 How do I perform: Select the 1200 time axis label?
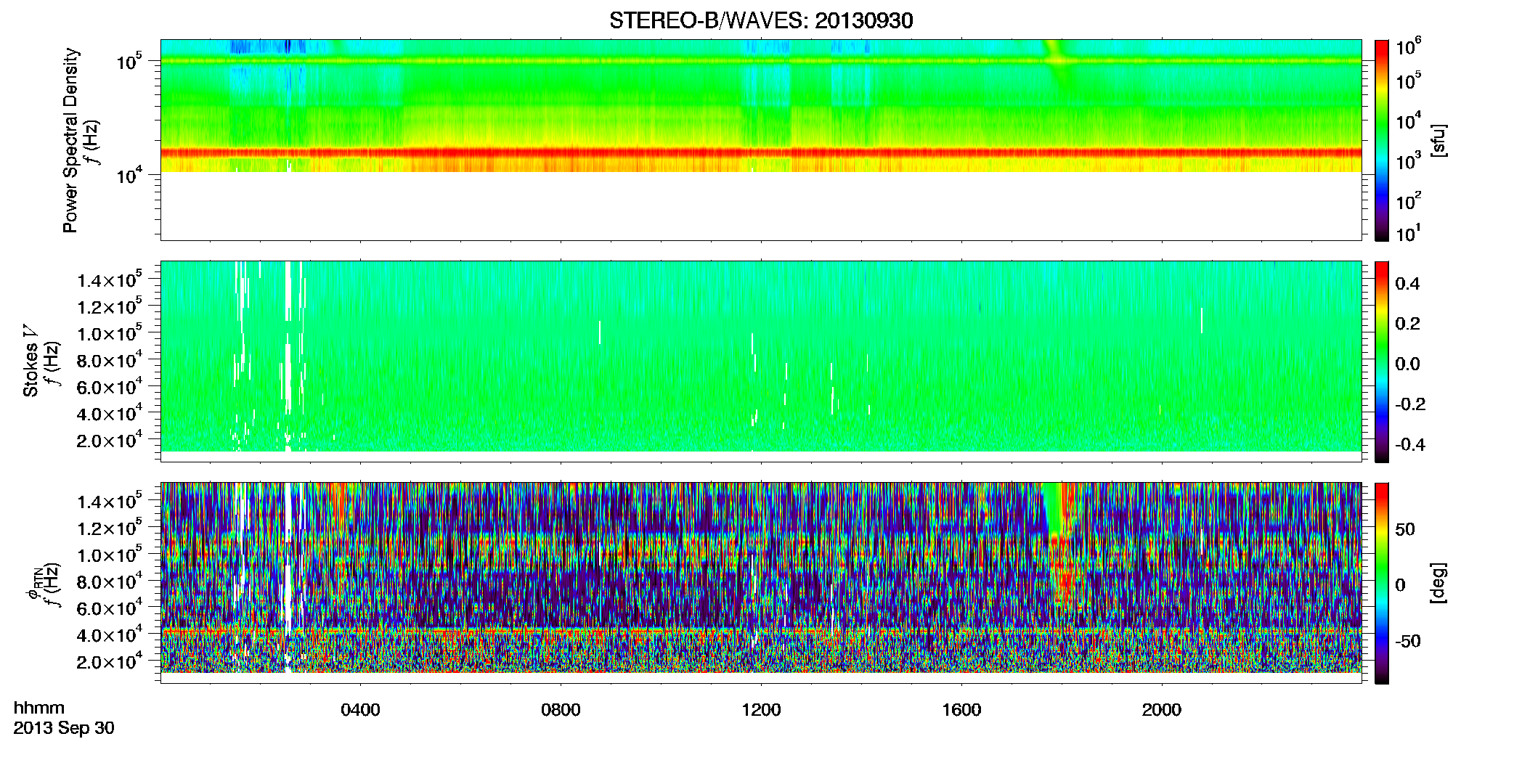click(x=761, y=710)
